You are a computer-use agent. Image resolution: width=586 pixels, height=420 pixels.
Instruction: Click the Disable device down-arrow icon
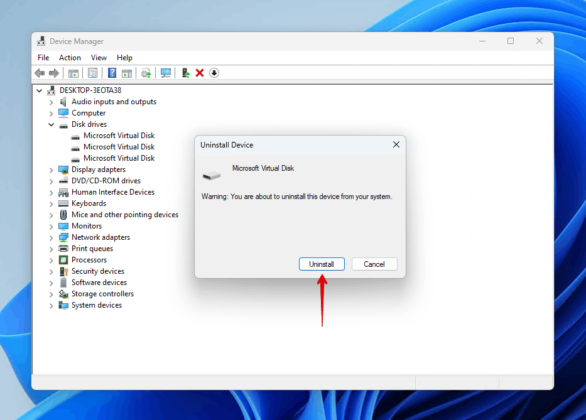[x=214, y=73]
